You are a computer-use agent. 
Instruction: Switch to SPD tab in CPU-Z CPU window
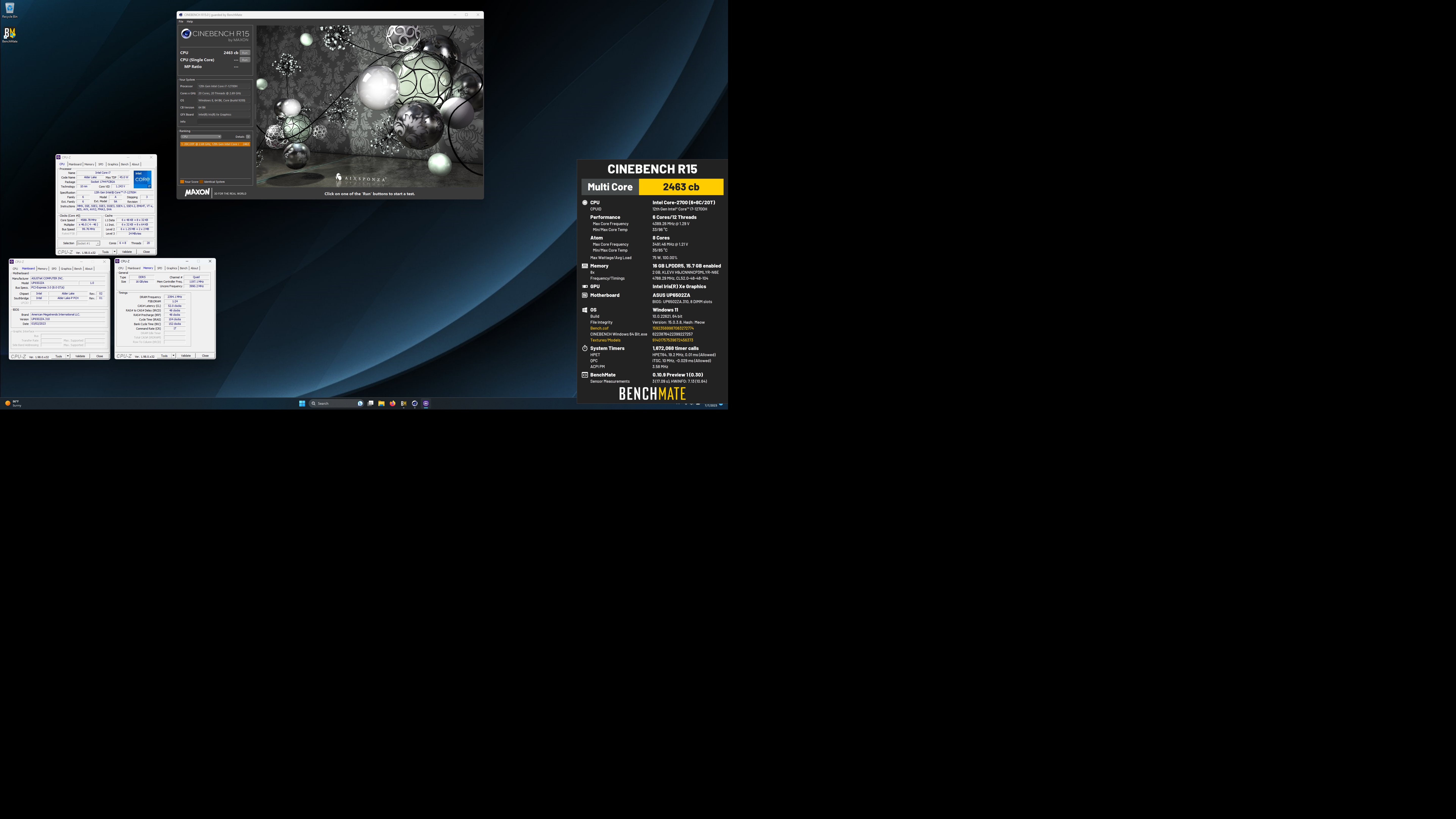[x=101, y=165]
